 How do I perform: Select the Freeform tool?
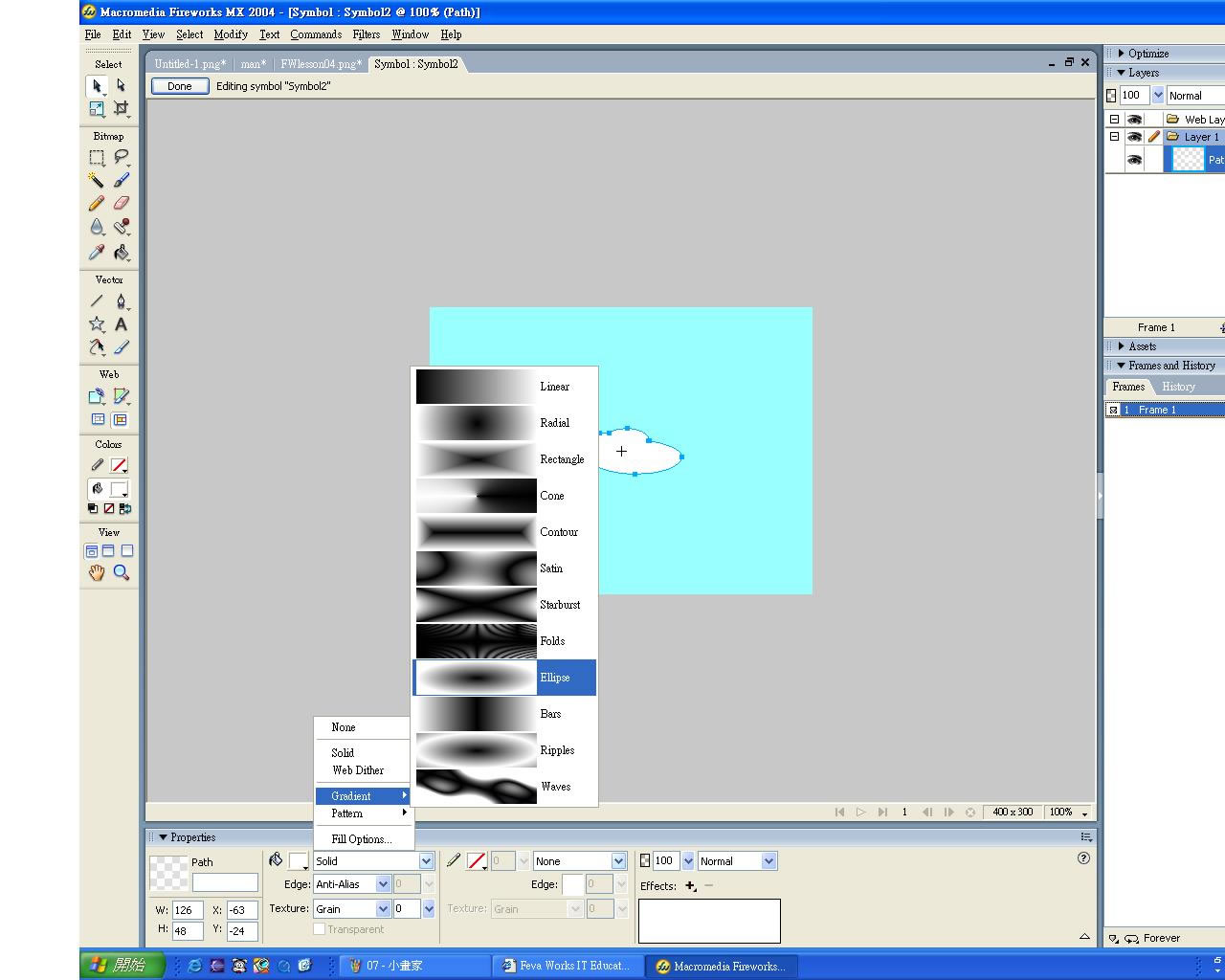tap(97, 347)
